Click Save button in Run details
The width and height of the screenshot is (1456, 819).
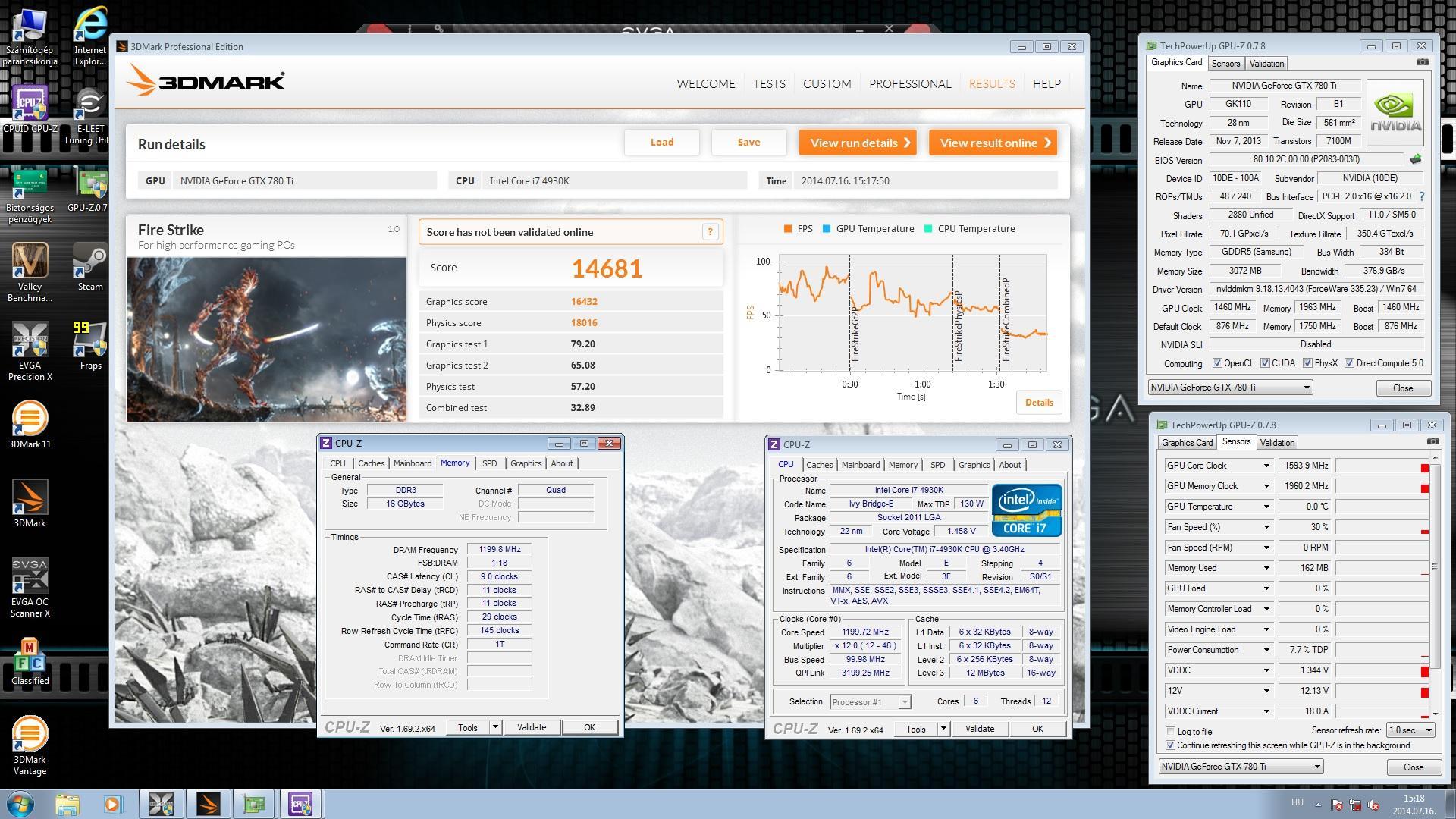pos(748,143)
